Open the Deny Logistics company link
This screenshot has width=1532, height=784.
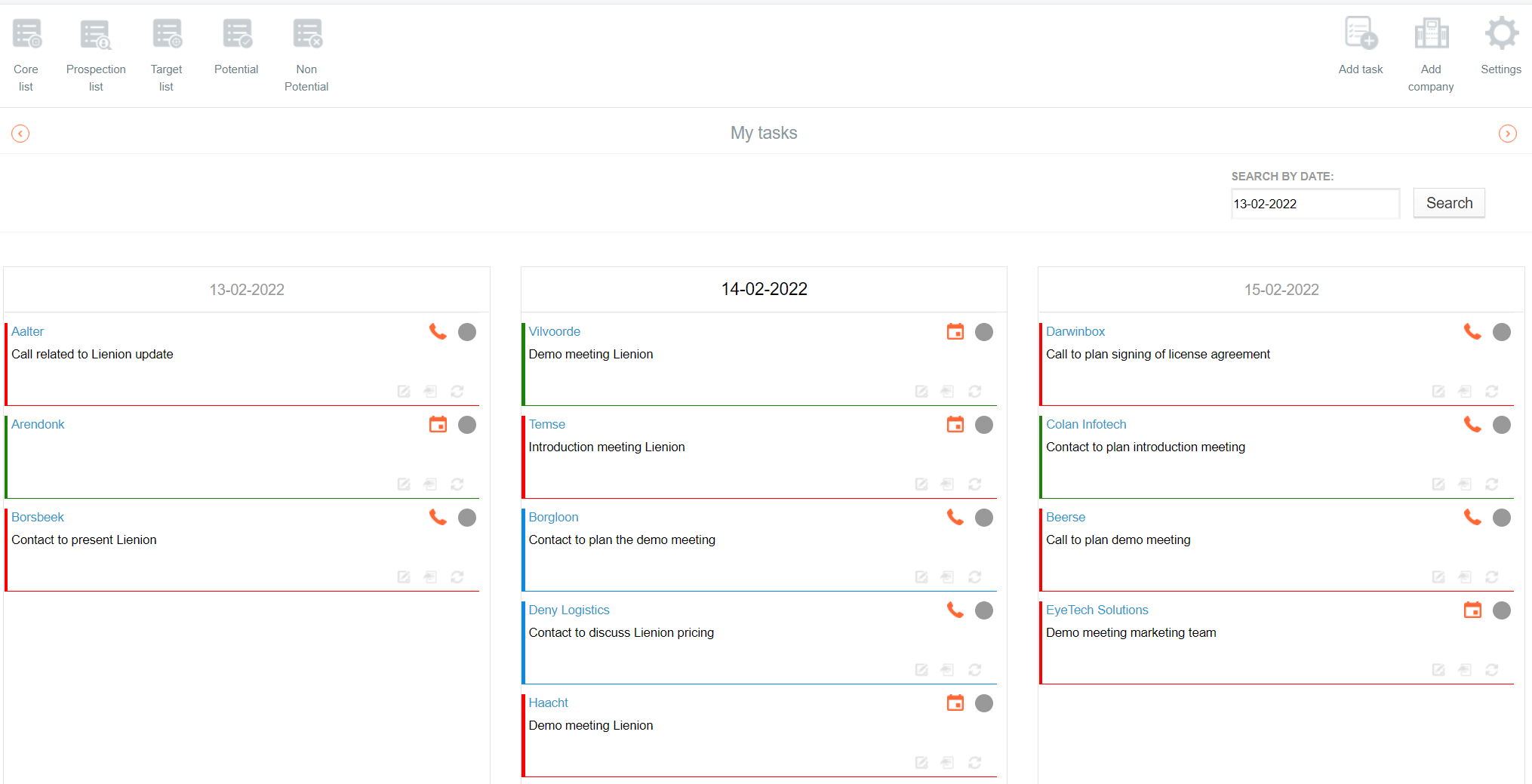tap(568, 610)
